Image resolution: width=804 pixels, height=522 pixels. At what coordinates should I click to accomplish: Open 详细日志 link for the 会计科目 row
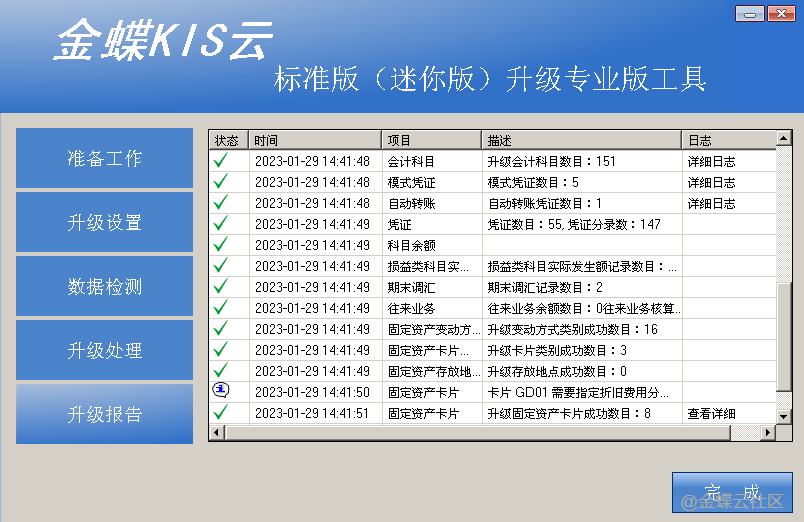point(711,161)
